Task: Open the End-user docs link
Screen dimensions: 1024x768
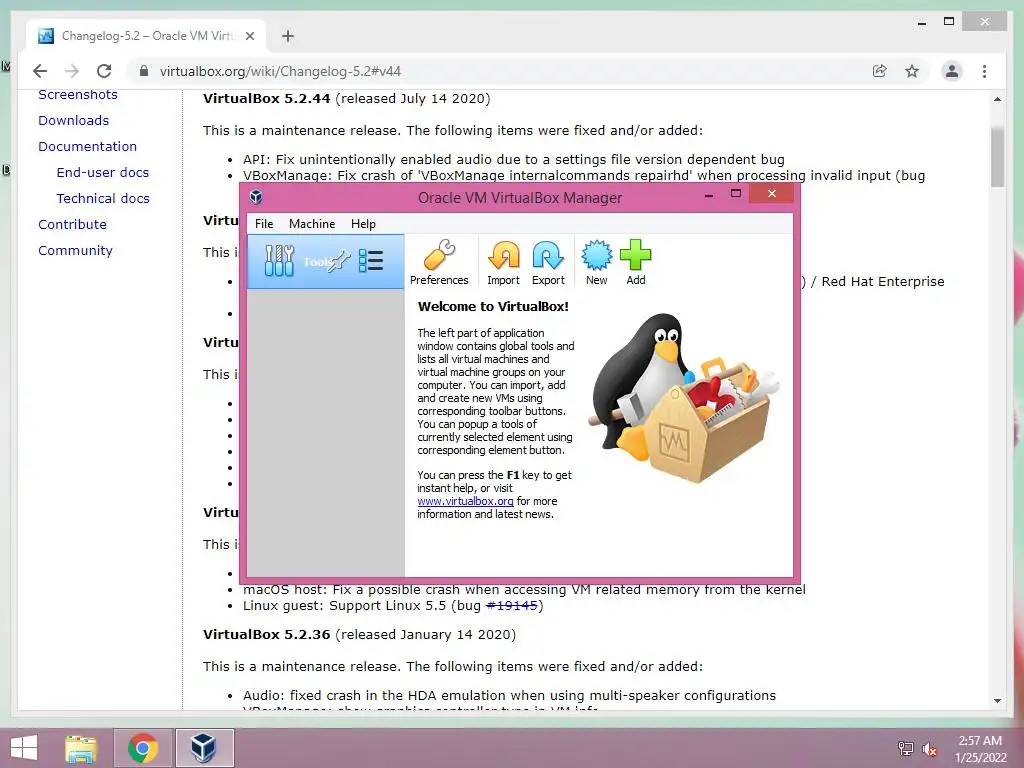Action: click(103, 172)
